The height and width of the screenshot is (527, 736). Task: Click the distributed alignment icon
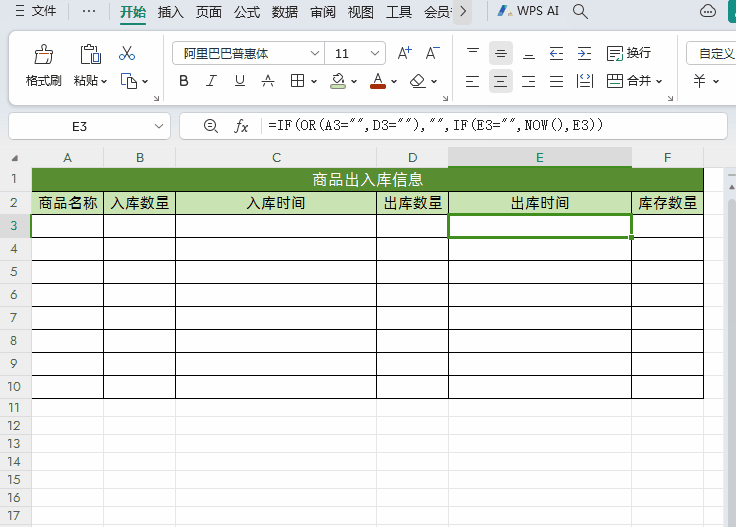pyautogui.click(x=584, y=81)
